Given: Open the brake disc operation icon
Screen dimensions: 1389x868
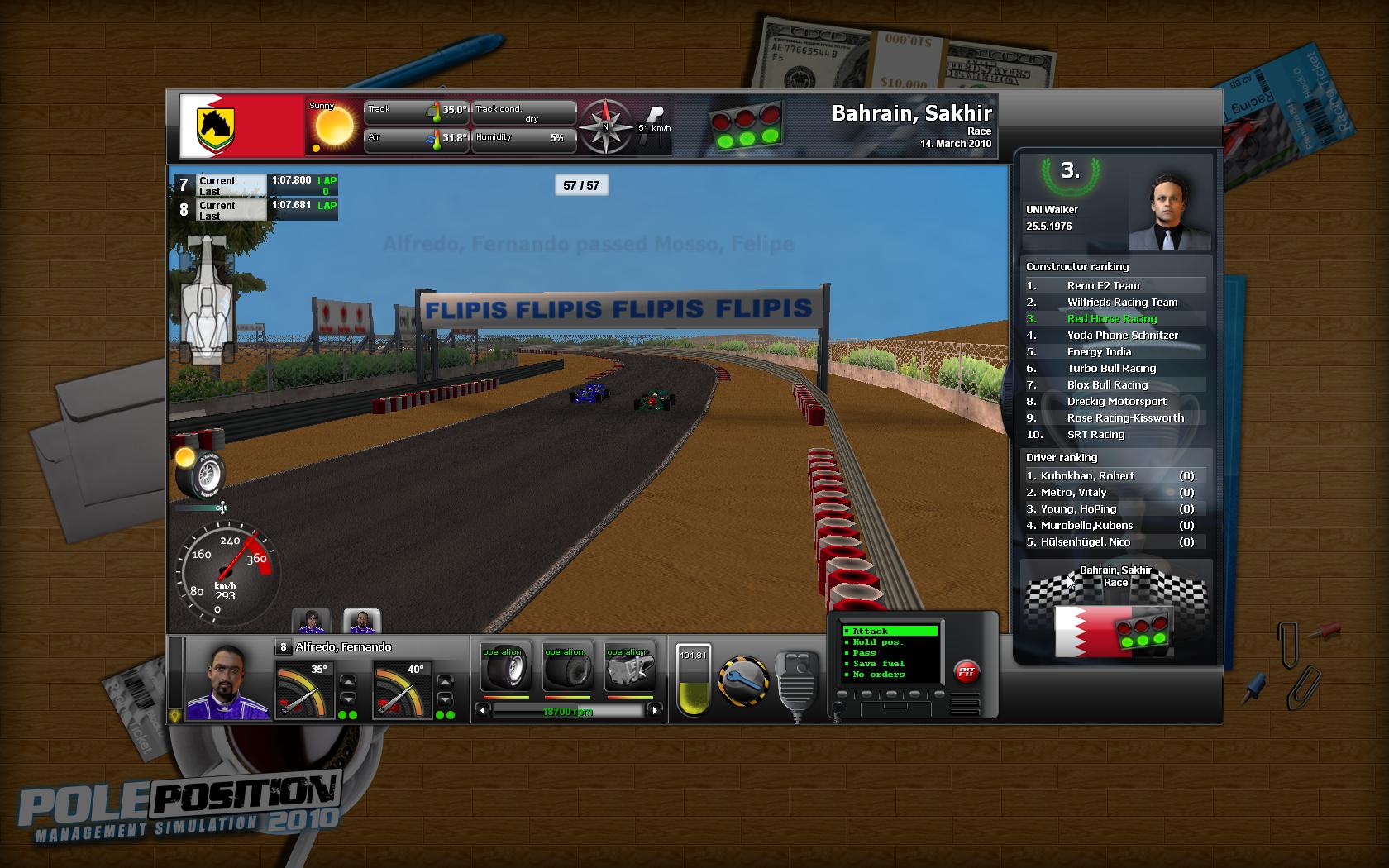Looking at the screenshot, I should pyautogui.click(x=567, y=668).
